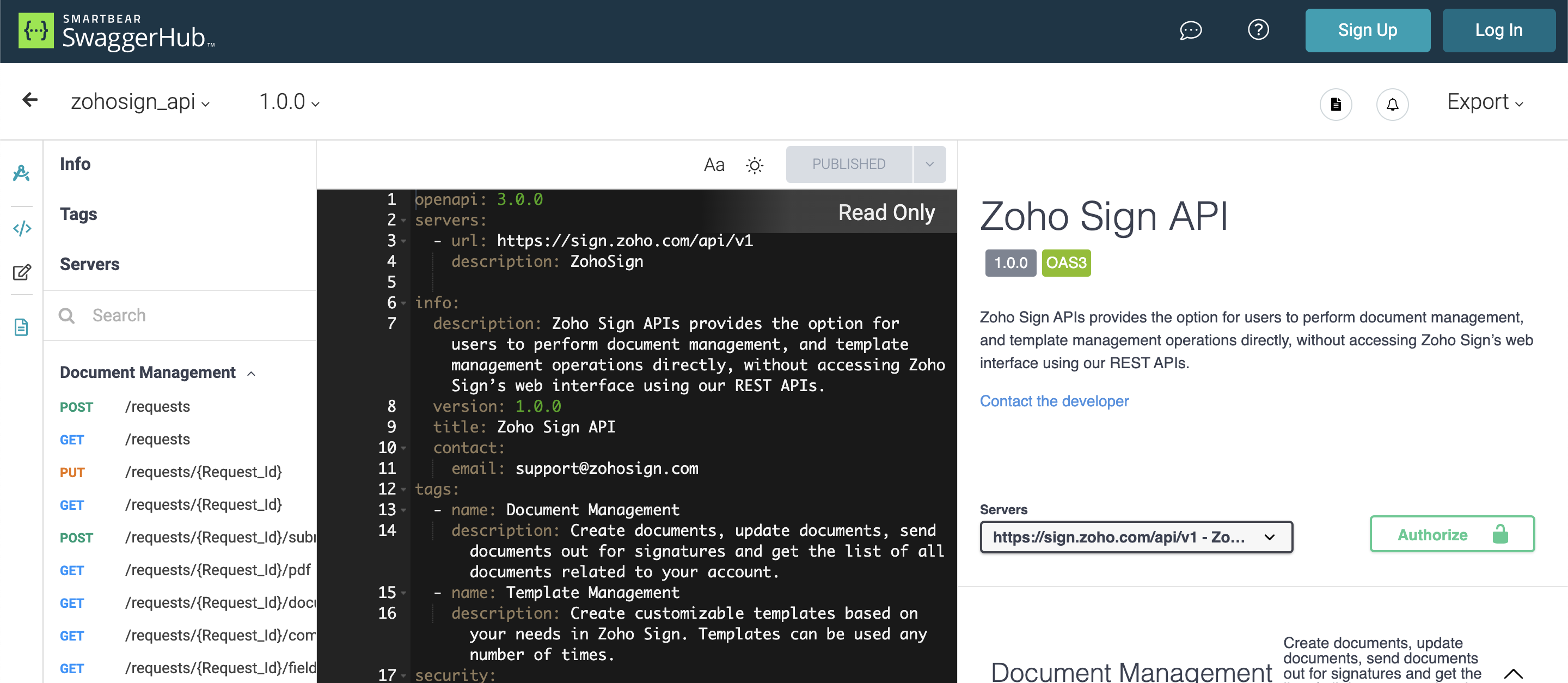Go to the Tags section

point(78,214)
